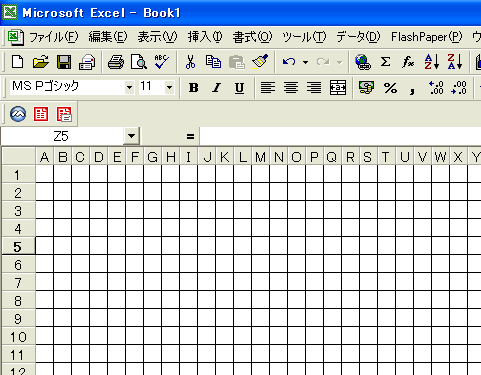Open the ツール(T) menu
The height and width of the screenshot is (375, 481).
click(304, 37)
